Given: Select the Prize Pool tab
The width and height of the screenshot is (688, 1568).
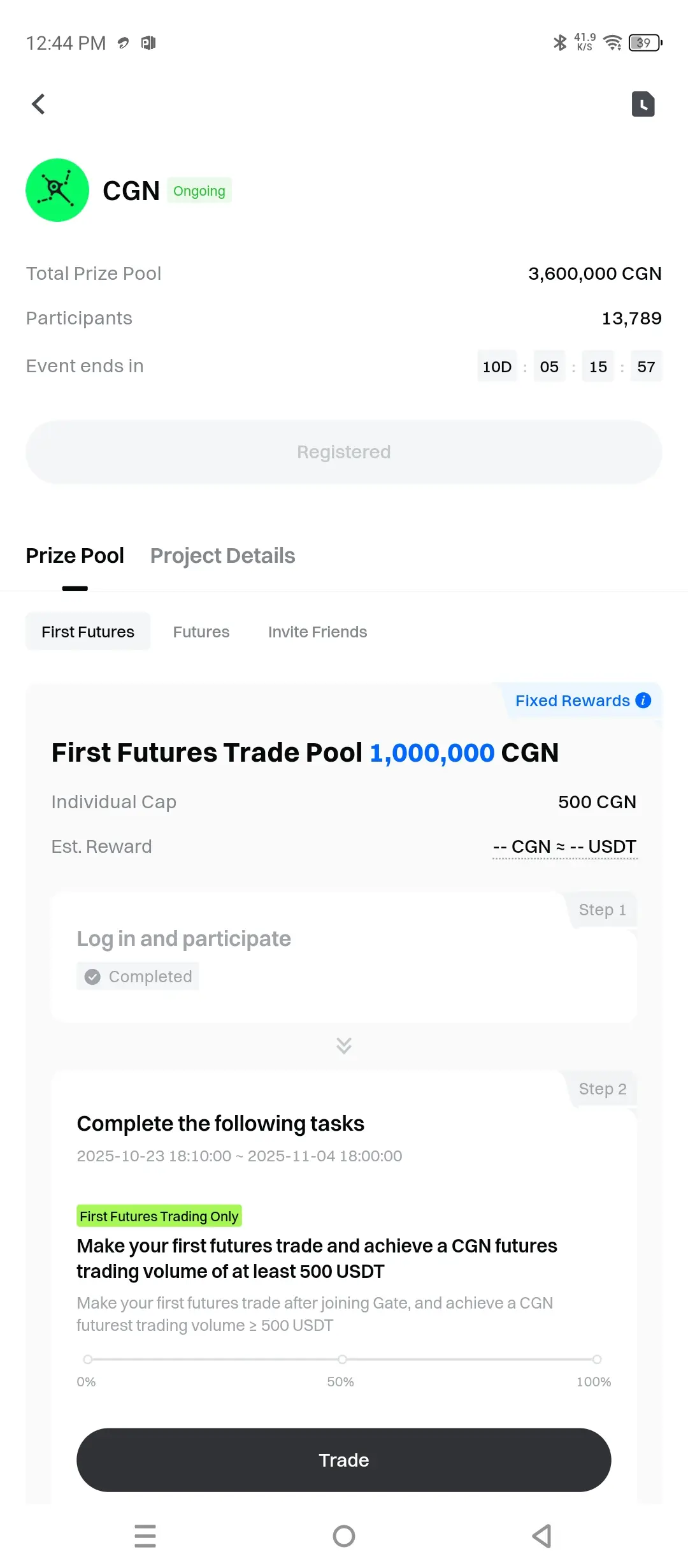Looking at the screenshot, I should pyautogui.click(x=75, y=556).
